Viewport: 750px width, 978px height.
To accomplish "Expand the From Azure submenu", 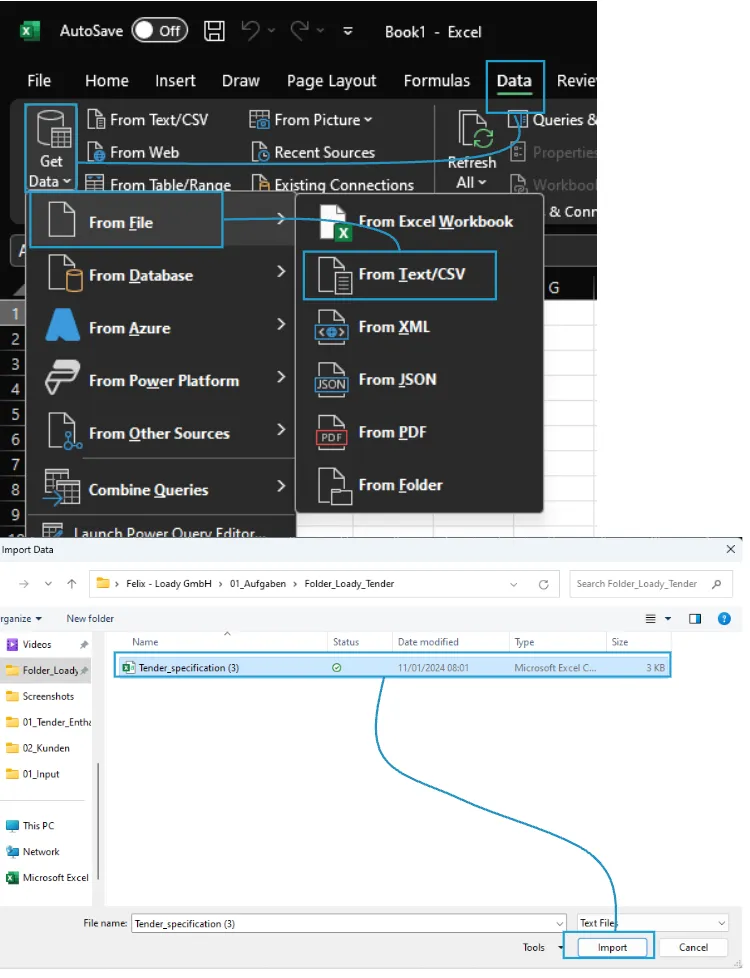I will 162,327.
